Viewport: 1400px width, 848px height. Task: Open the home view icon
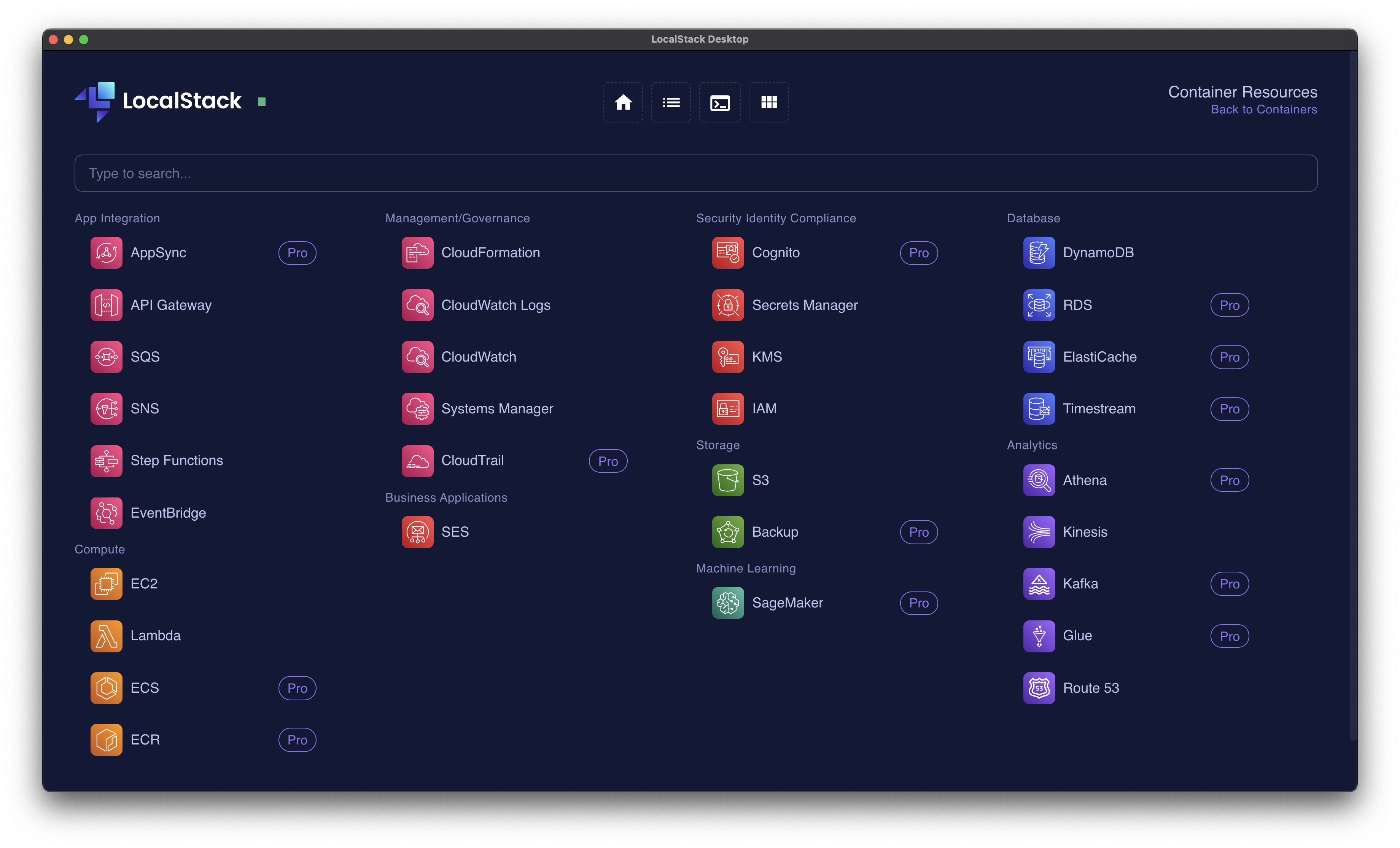[623, 102]
